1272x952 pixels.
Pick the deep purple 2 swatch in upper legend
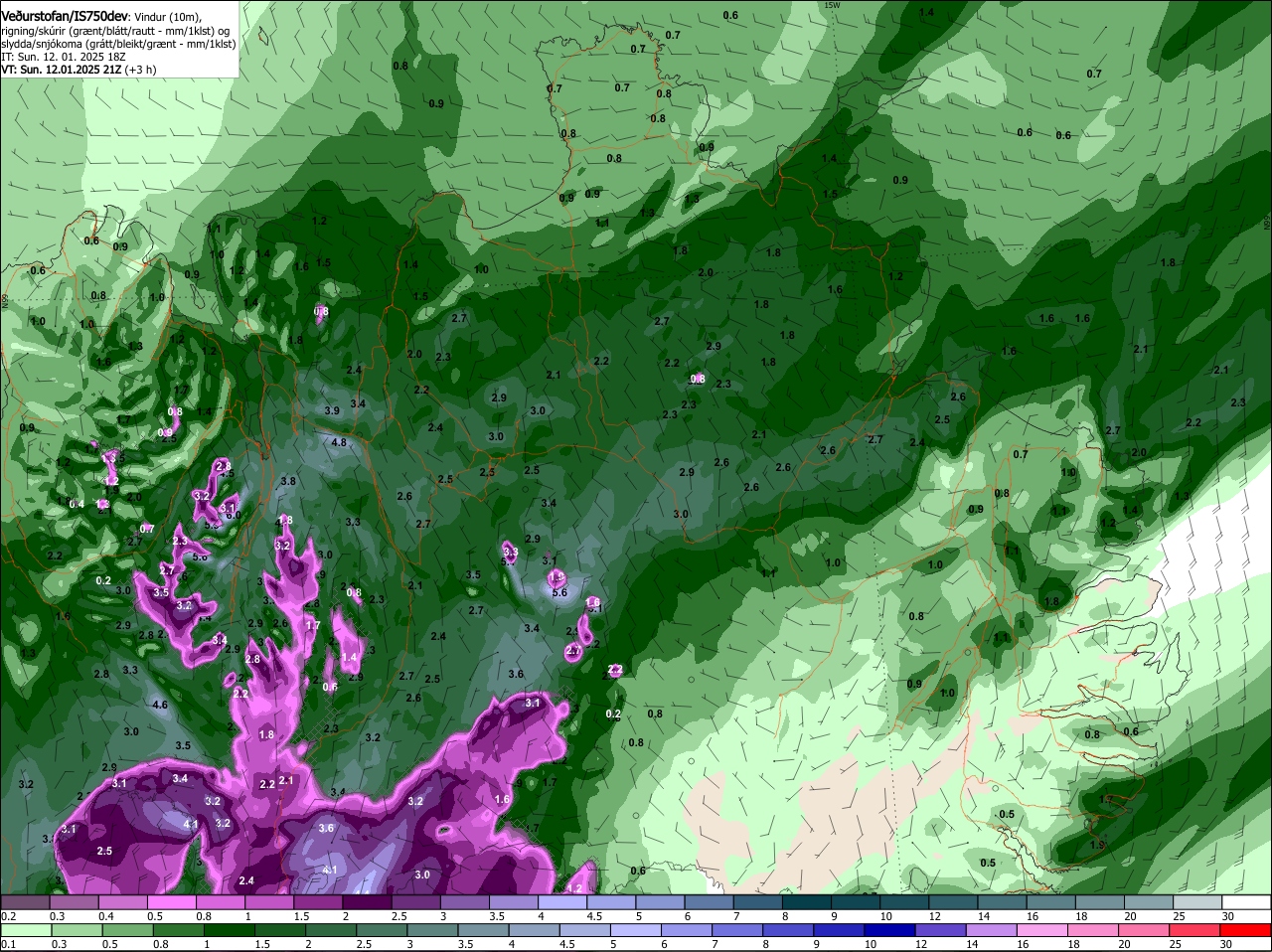pos(367,902)
